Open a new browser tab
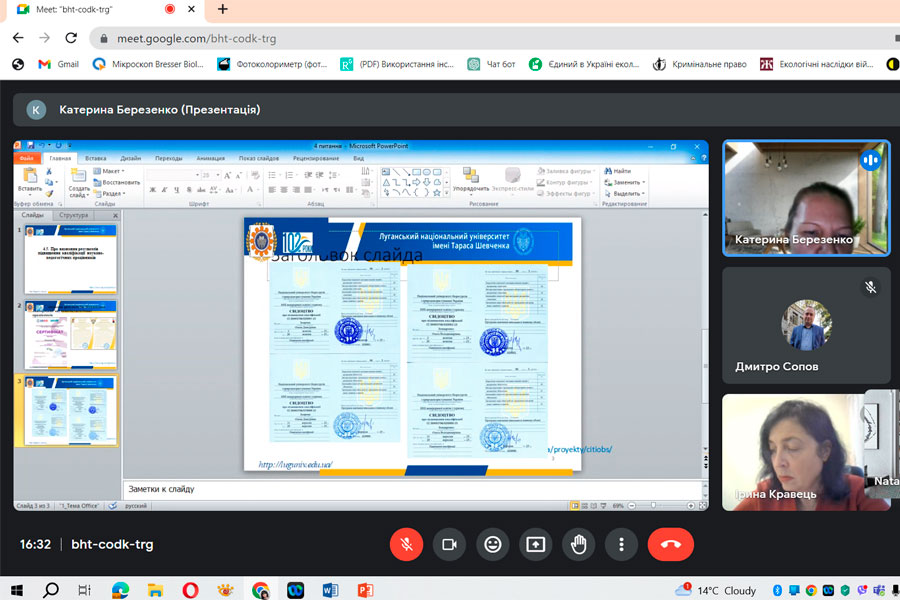The height and width of the screenshot is (600, 900). (x=222, y=9)
